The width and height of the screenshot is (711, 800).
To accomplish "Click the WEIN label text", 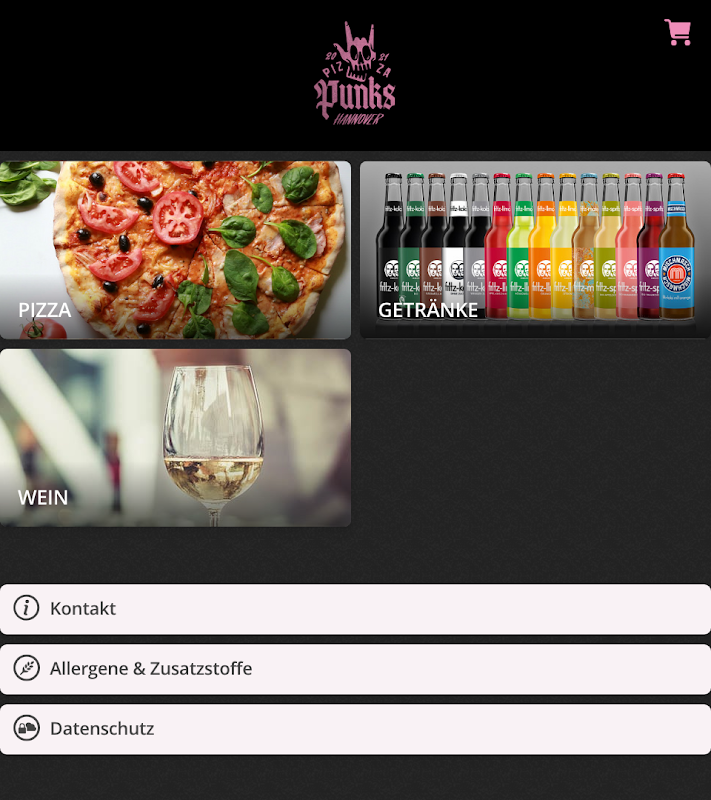I will click(x=43, y=497).
